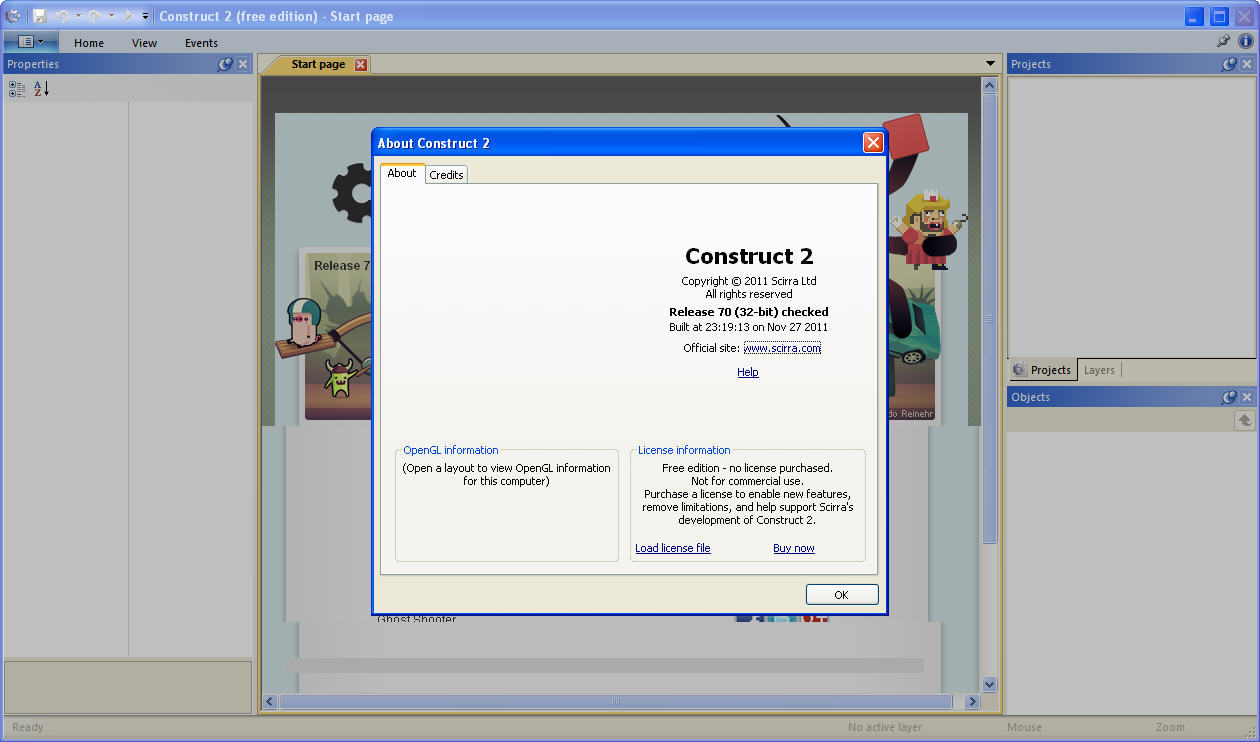Screen dimensions: 1260x742
Task: Open the Redo history dropdown arrow
Action: click(x=110, y=16)
